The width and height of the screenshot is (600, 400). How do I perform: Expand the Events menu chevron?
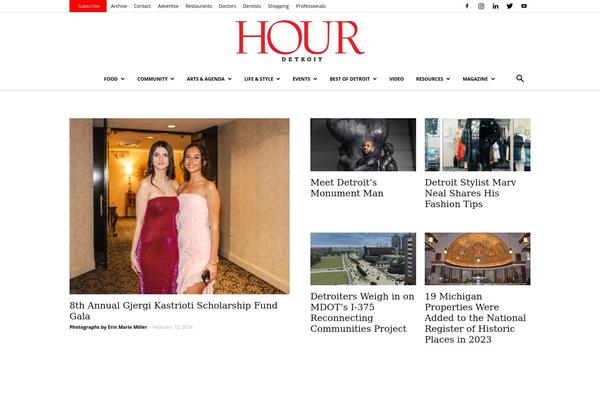coord(315,79)
